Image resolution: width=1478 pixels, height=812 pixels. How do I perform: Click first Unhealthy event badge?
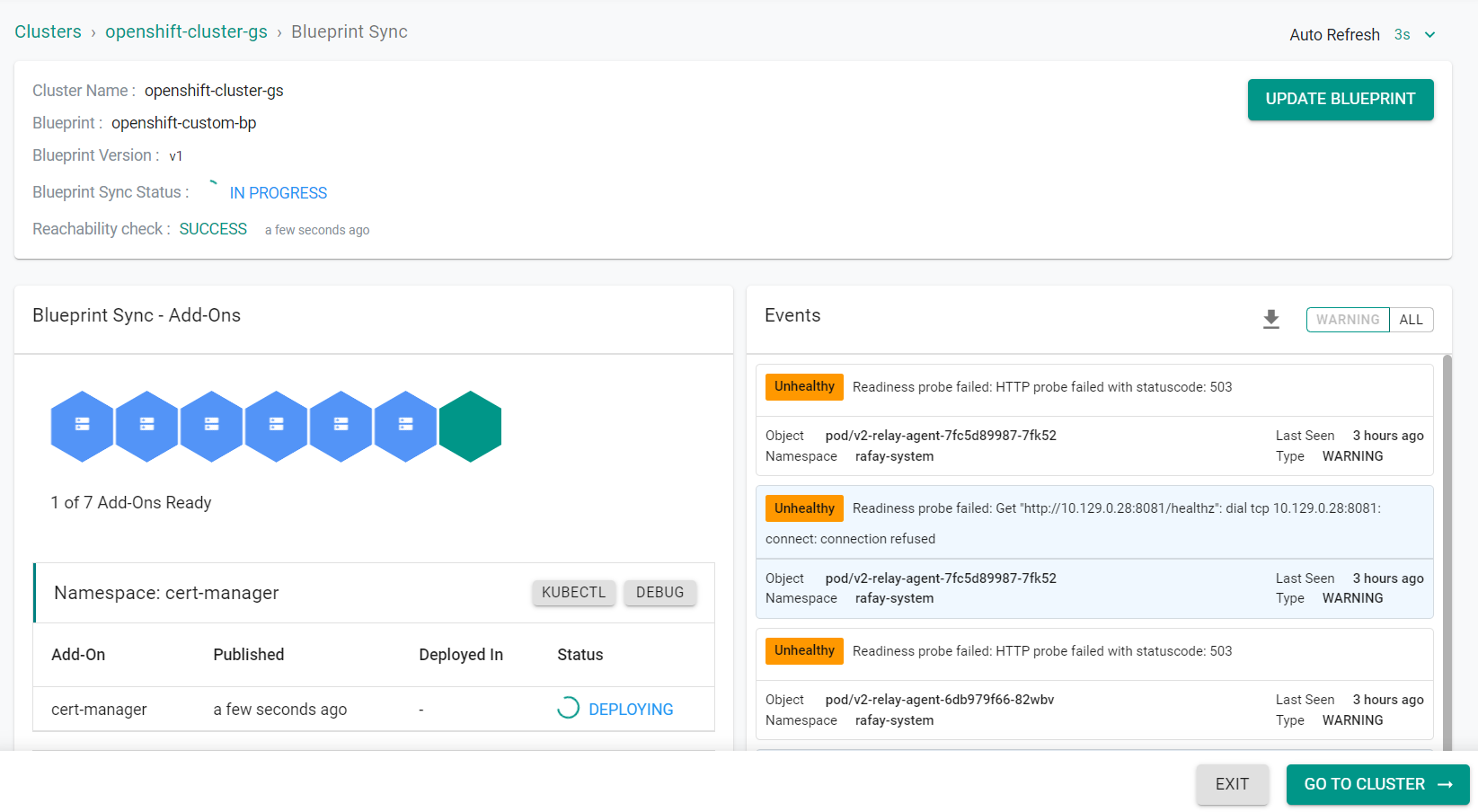(804, 387)
